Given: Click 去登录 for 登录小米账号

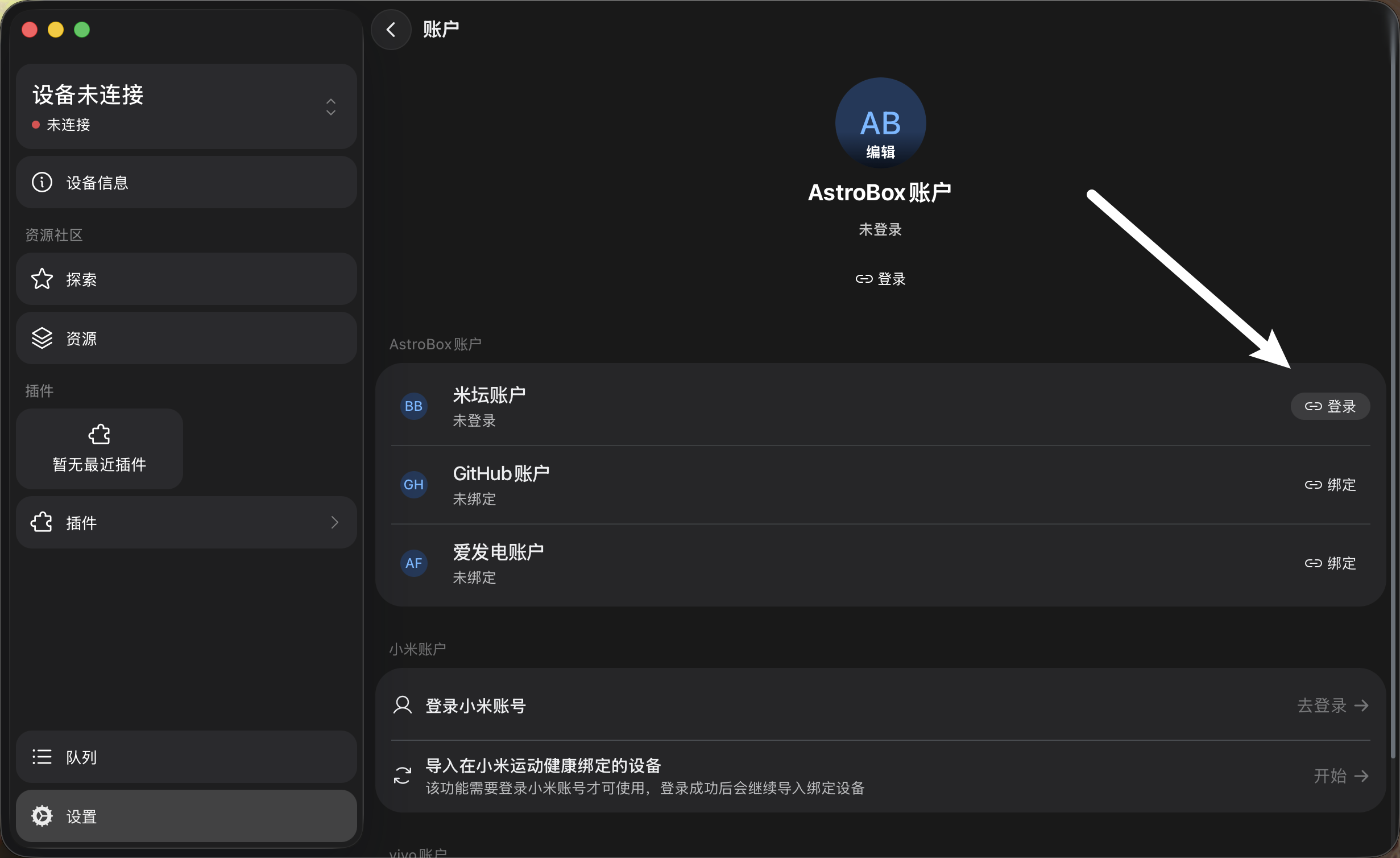Looking at the screenshot, I should pos(1332,706).
